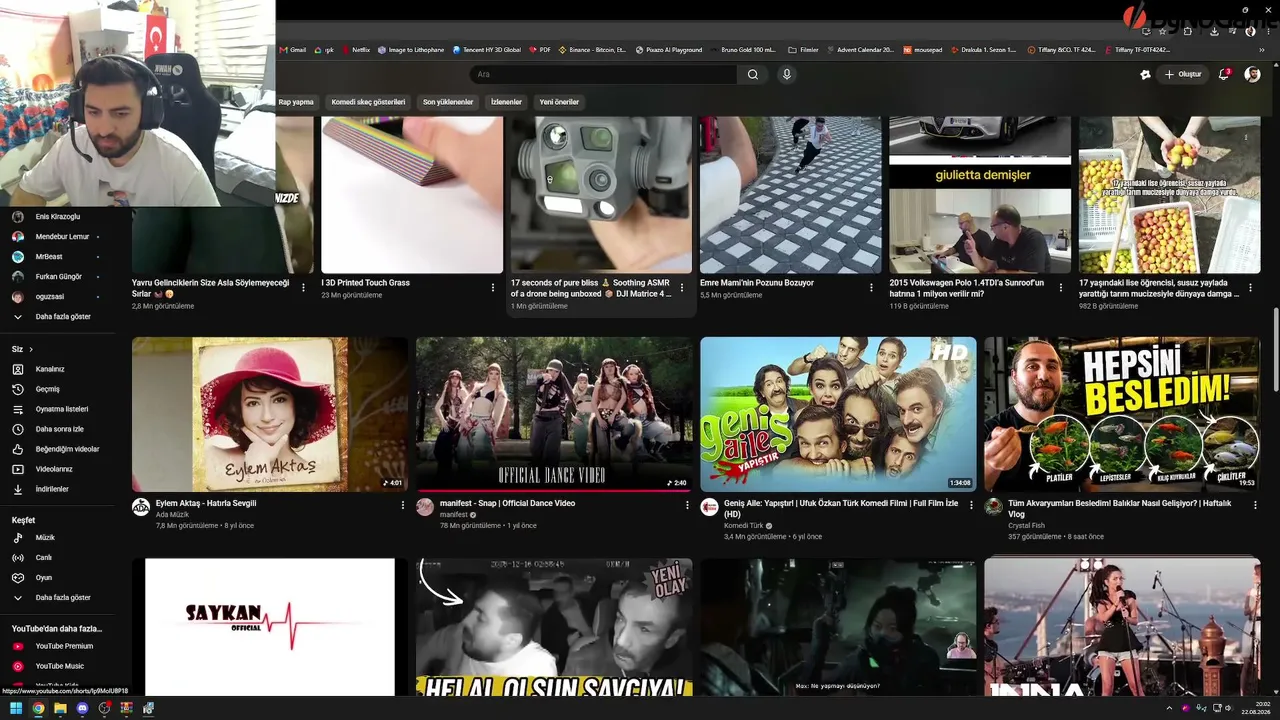Open Binance bookmark
Screen dimensions: 1280x720
pos(593,49)
